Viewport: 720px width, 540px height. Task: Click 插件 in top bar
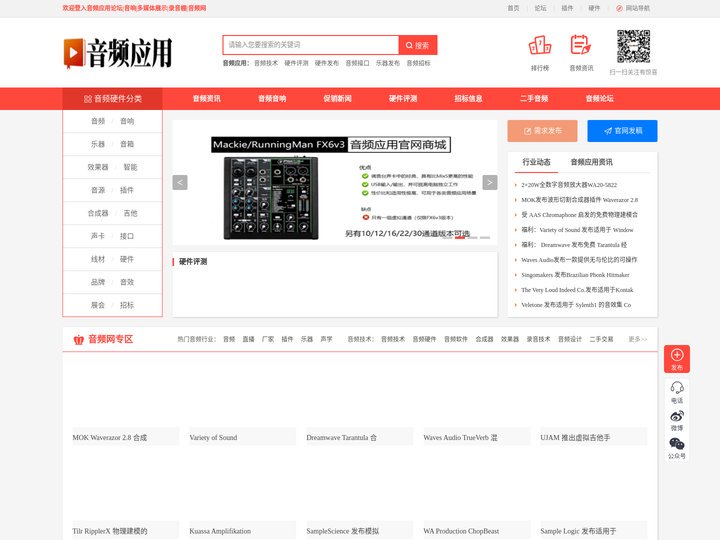(567, 8)
